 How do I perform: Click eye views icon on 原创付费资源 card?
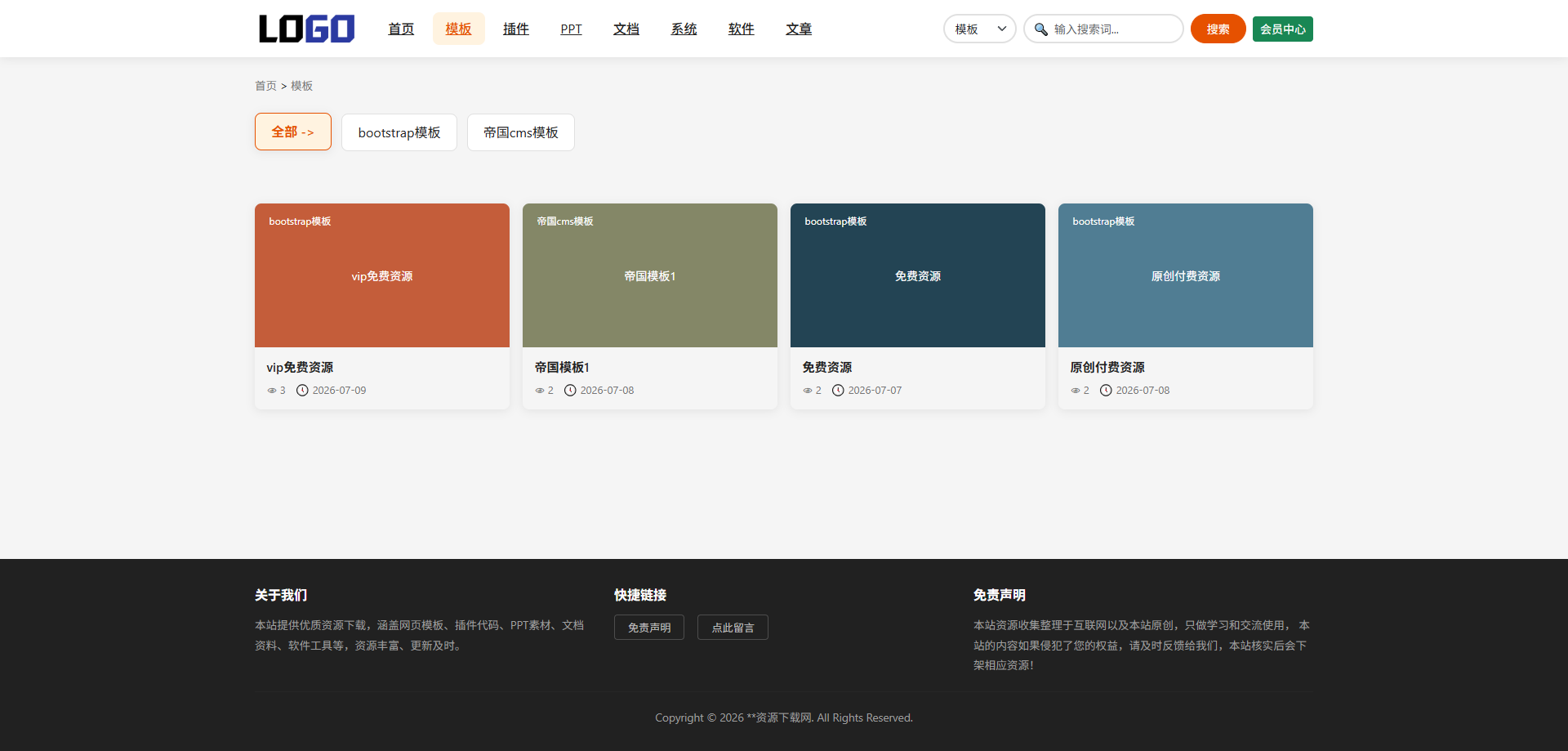coord(1076,391)
